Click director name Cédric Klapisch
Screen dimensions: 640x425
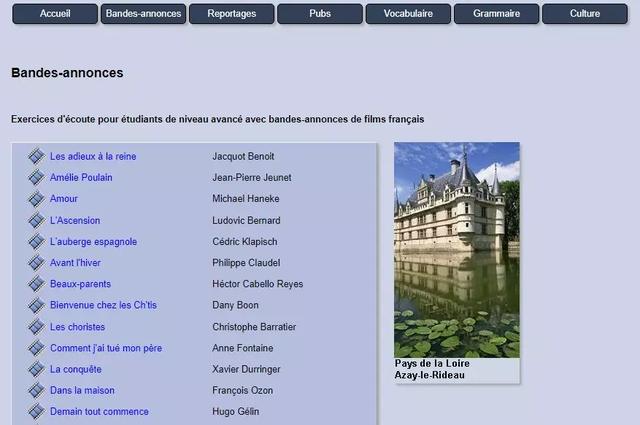(245, 242)
